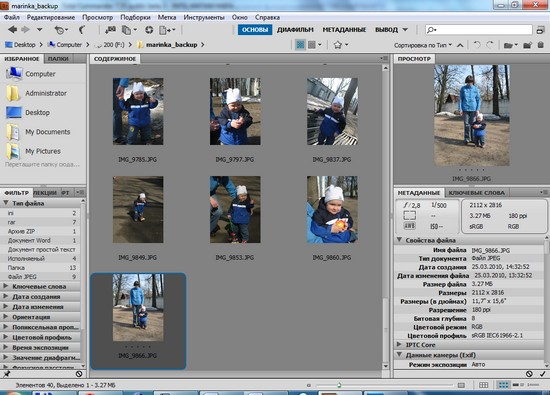Screen dimensions: 550x395
Task: Switch to the ДИАФИЛЬМ workspace
Action: click(295, 30)
